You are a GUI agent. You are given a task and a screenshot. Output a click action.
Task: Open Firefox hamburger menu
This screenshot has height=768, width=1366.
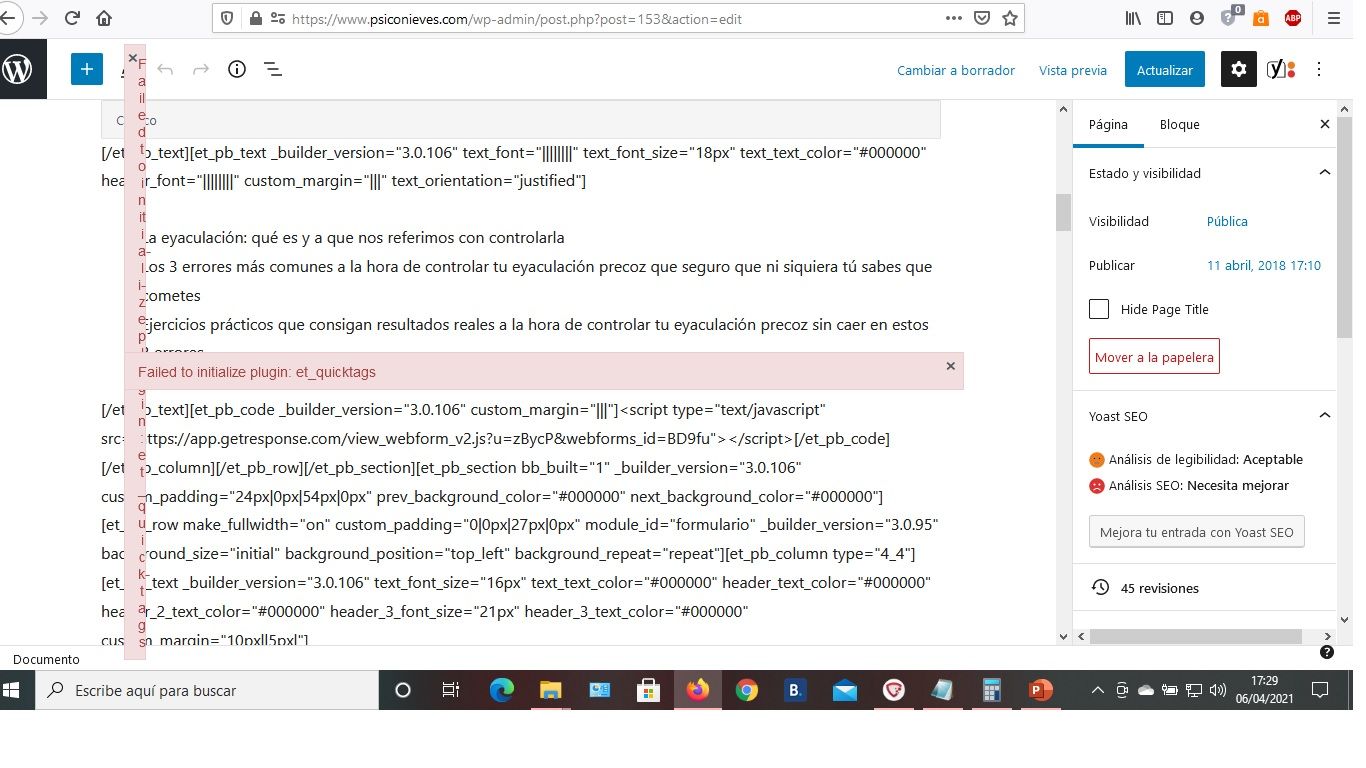click(1334, 18)
